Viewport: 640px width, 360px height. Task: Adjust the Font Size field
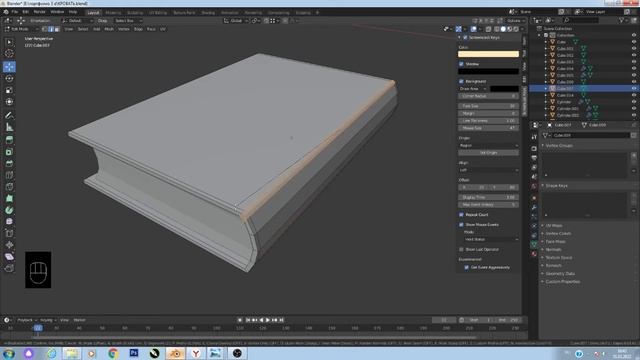[489, 106]
